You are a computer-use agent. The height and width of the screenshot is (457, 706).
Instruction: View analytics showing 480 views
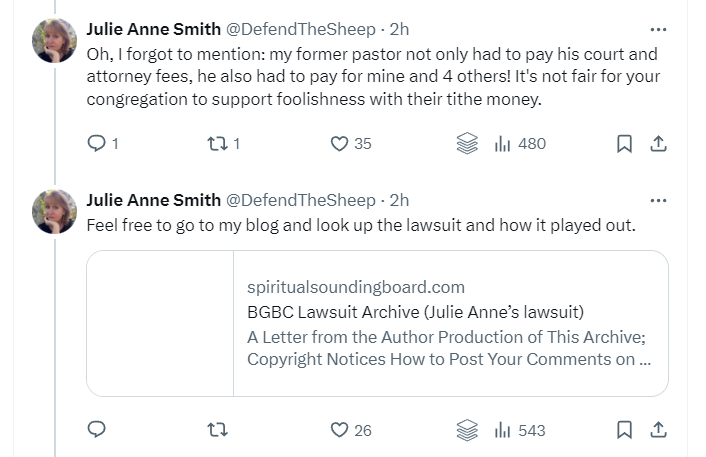pos(520,144)
